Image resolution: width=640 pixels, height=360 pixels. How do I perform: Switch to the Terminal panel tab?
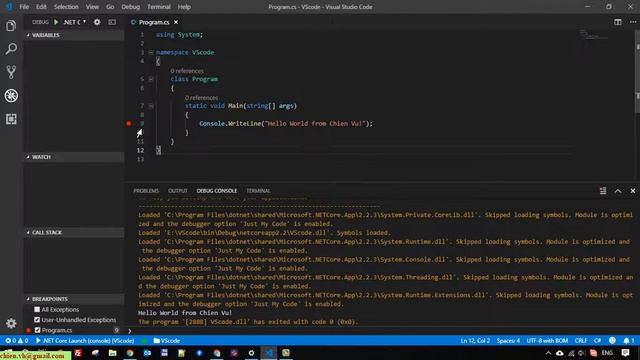point(258,191)
